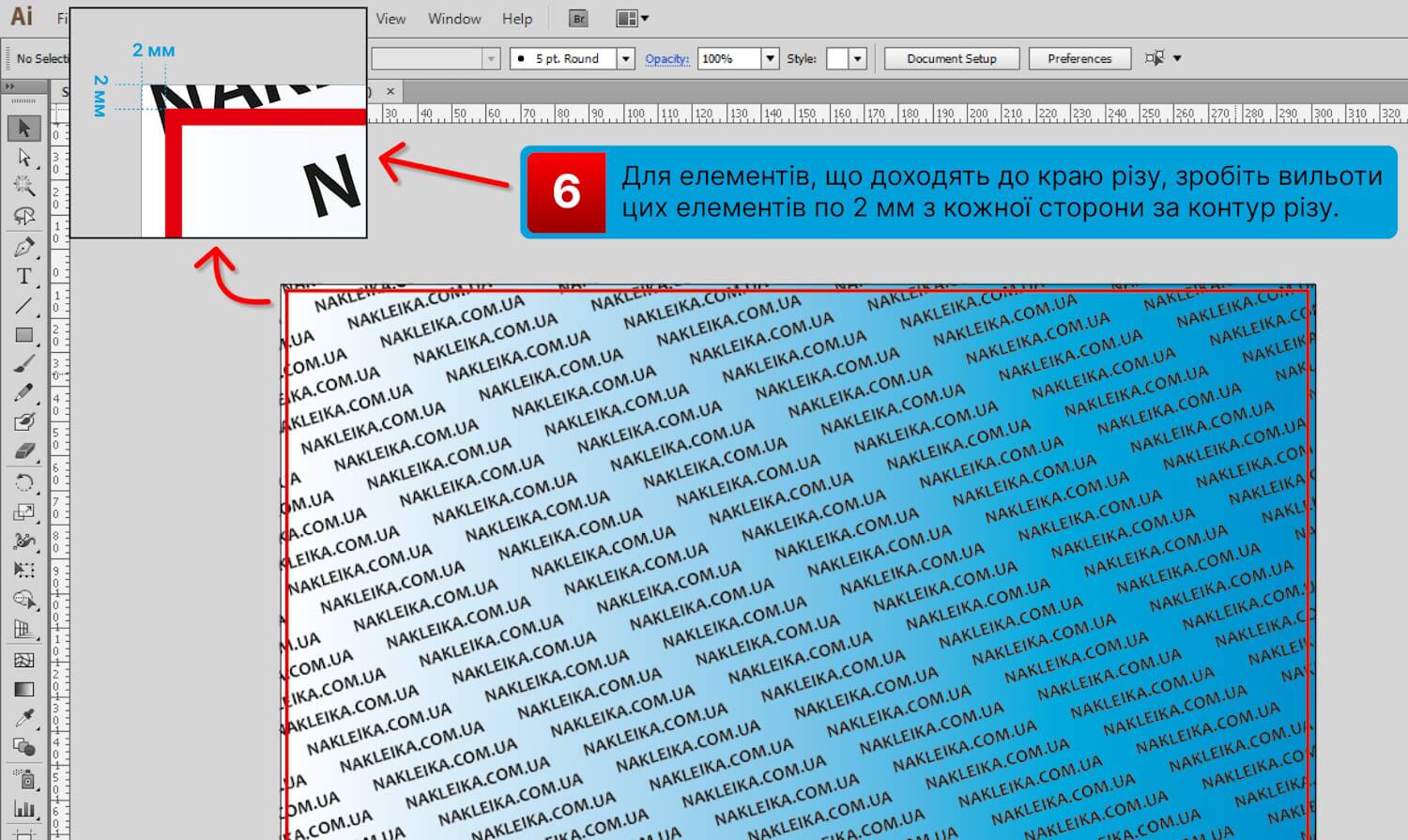Select the Line Segment tool

click(24, 306)
